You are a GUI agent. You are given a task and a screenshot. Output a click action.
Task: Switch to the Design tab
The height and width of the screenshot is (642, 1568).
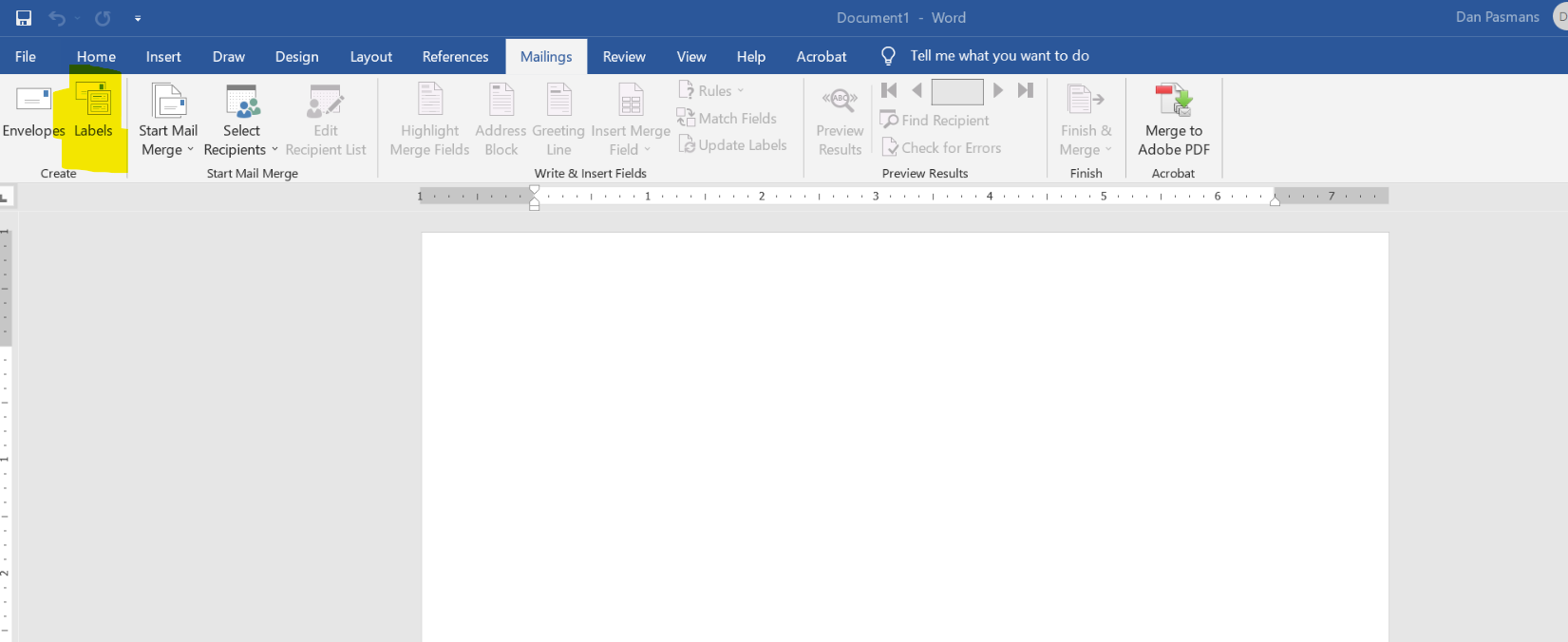tap(297, 57)
